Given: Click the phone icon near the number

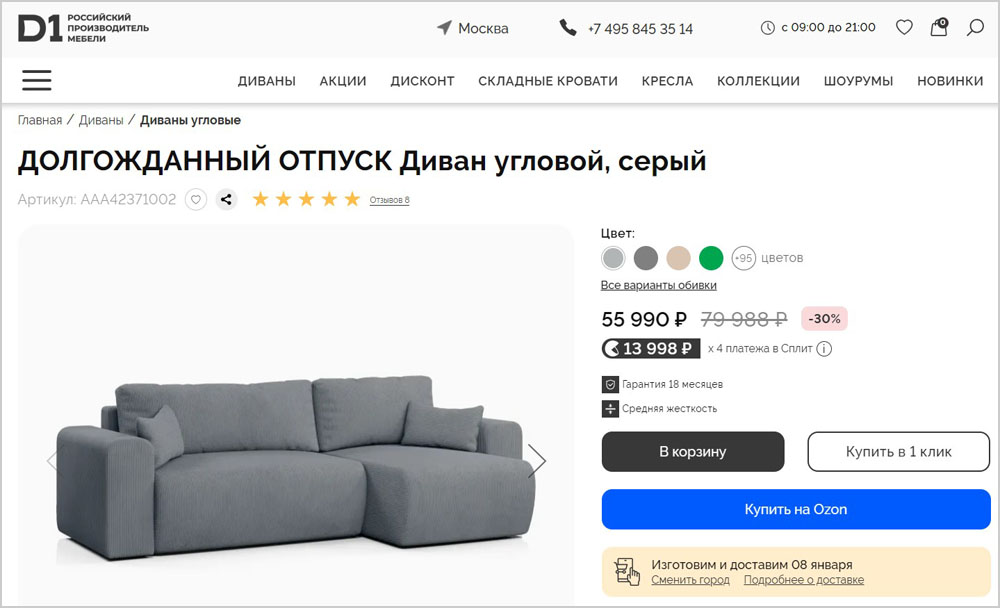Looking at the screenshot, I should click(568, 28).
